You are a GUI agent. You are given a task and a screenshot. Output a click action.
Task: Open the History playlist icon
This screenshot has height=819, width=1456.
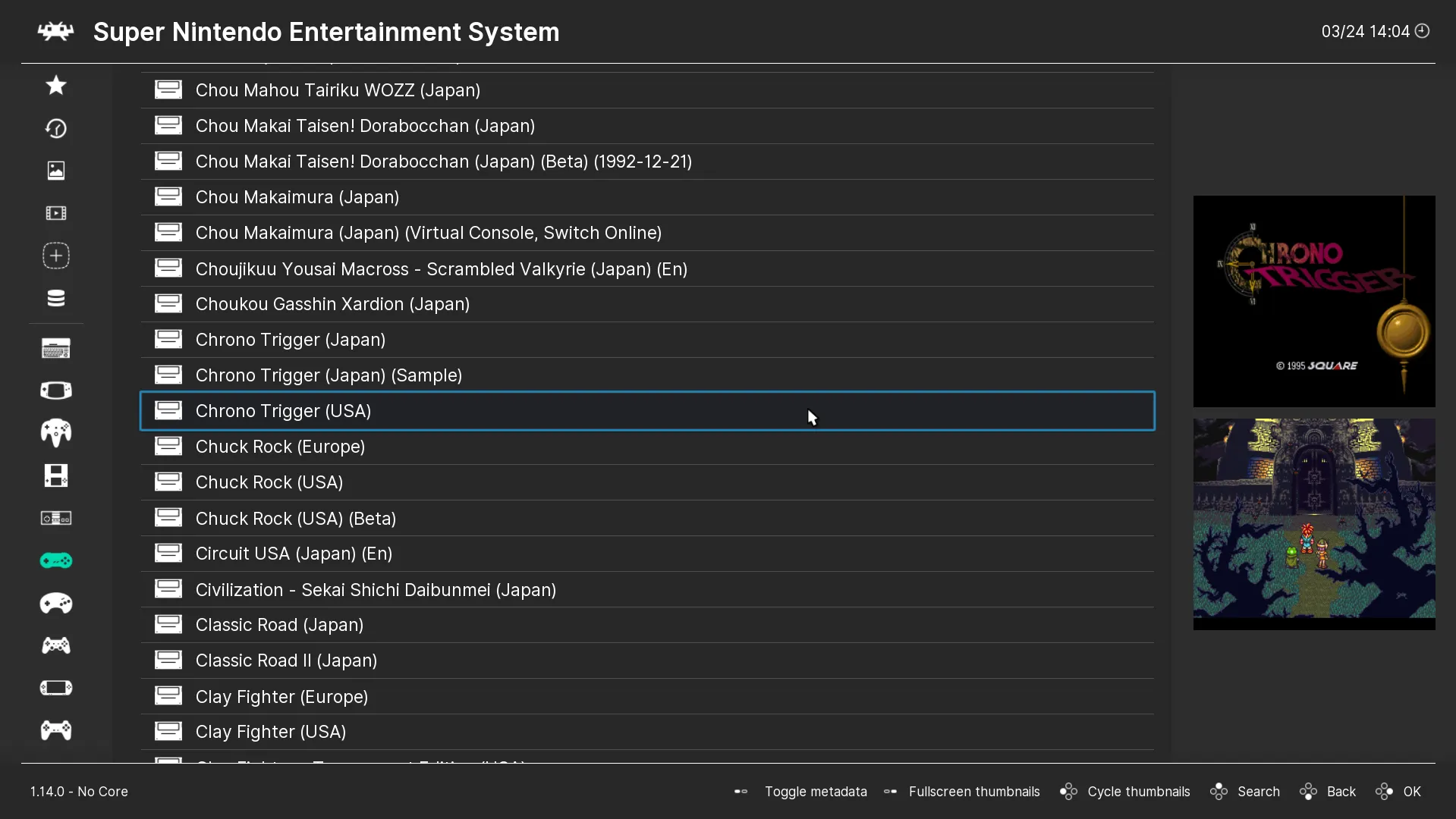pos(56,128)
